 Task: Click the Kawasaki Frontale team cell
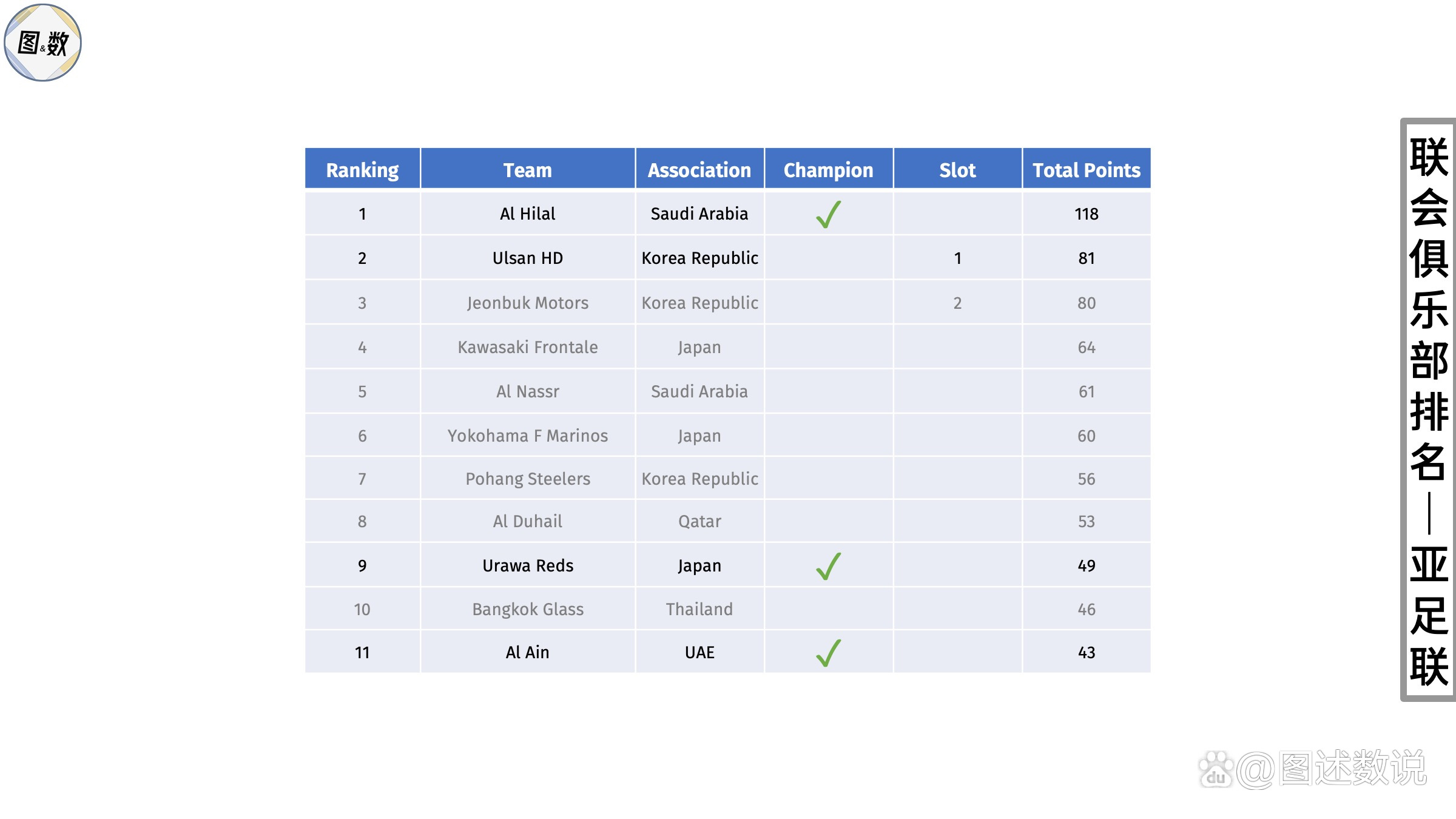coord(528,347)
